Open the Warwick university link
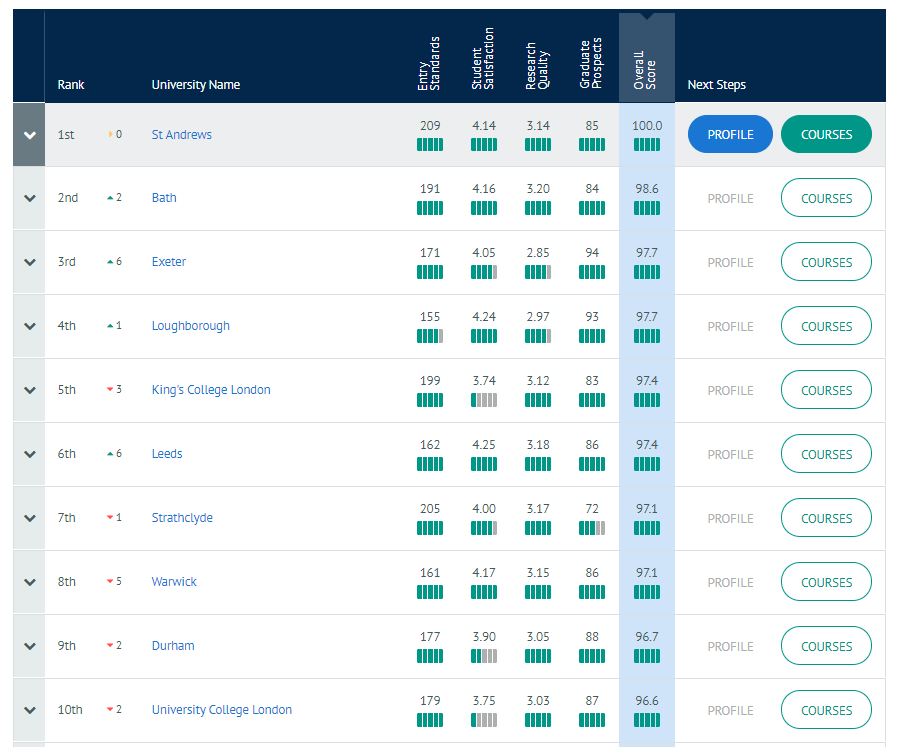 [174, 581]
